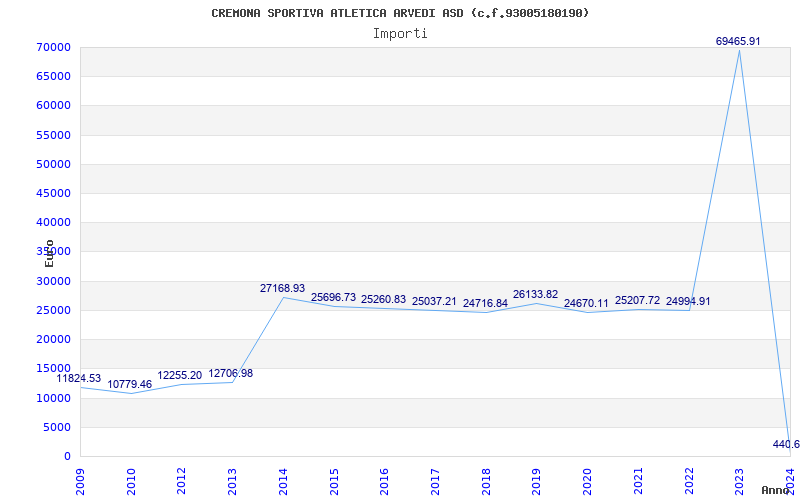Image resolution: width=800 pixels, height=500 pixels.
Task: Click the 10000 y-axis value
Action: click(x=53, y=398)
